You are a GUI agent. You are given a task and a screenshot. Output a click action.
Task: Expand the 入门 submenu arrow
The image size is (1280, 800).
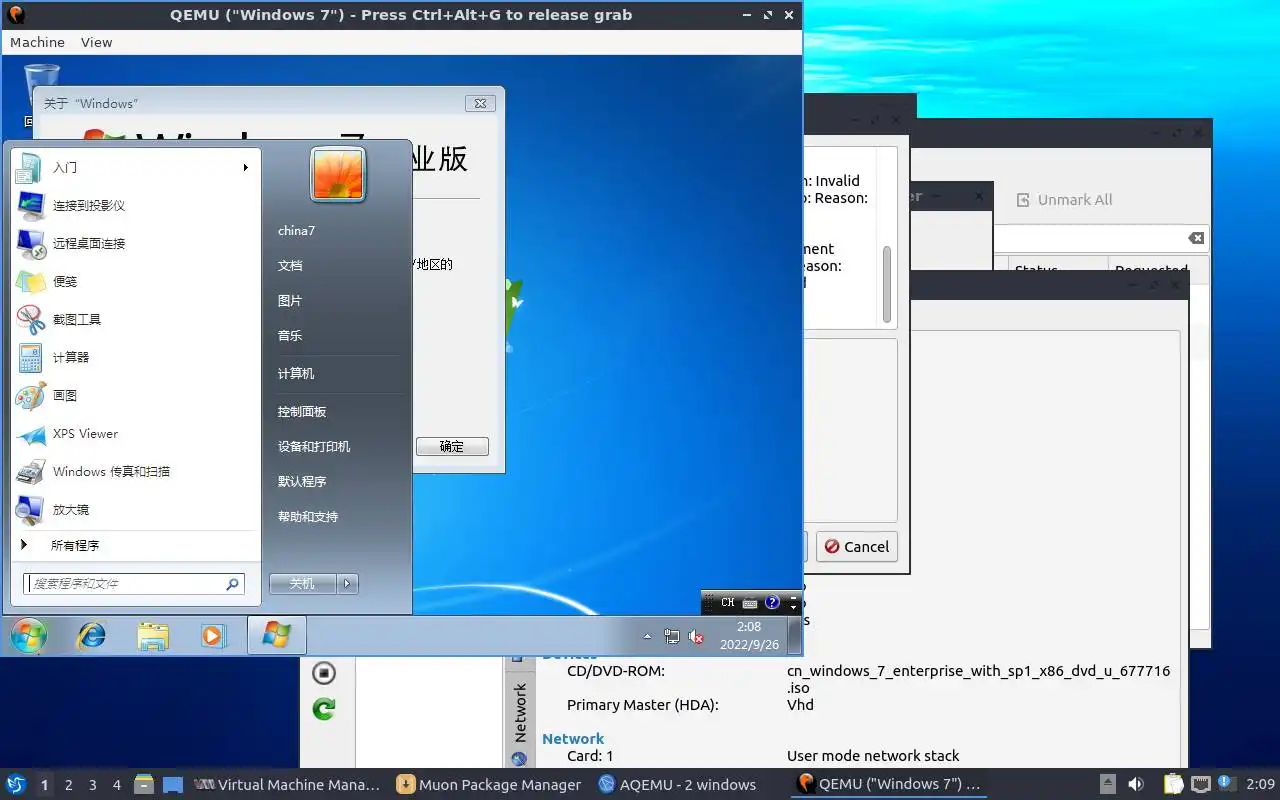pos(245,167)
